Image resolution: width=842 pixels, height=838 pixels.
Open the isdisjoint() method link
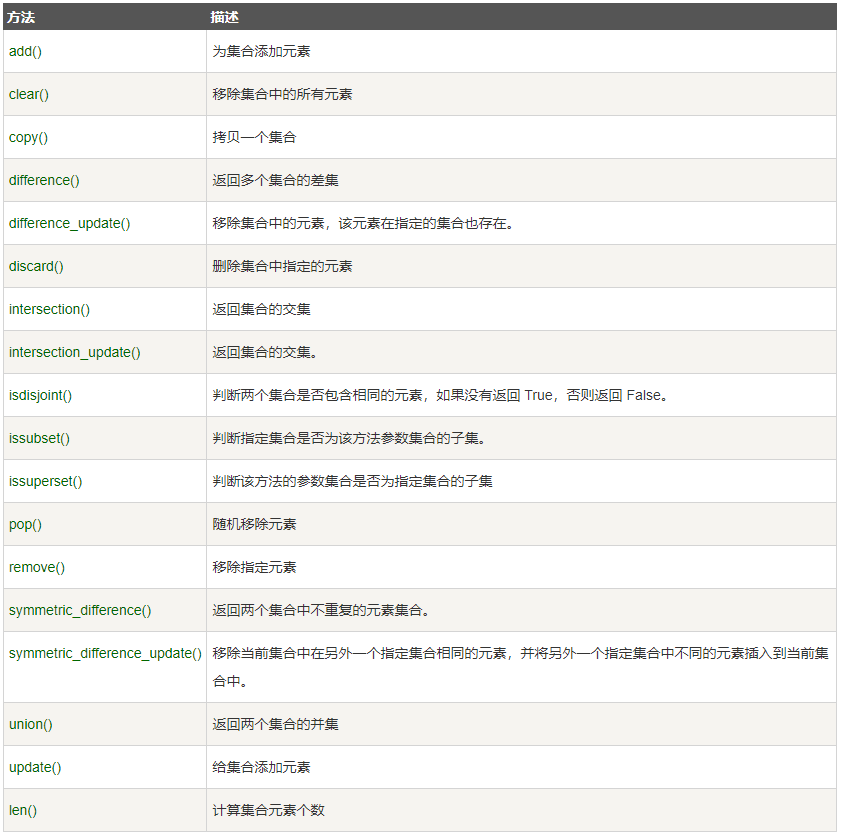tap(40, 395)
